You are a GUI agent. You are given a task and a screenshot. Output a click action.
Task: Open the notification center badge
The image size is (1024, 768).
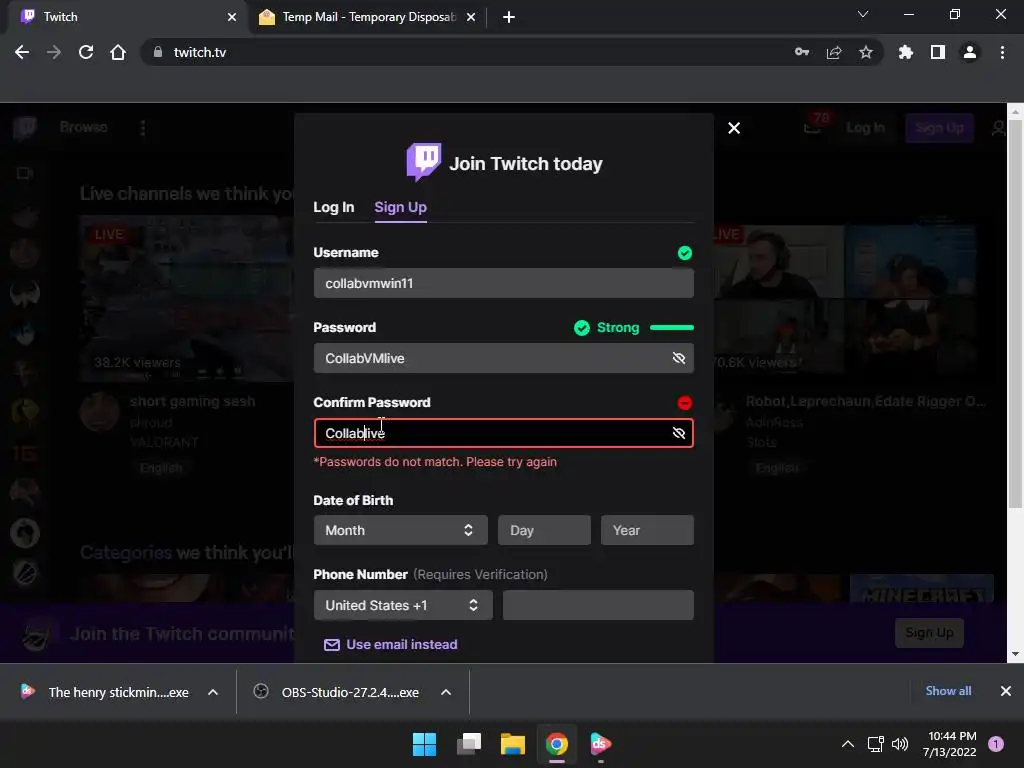[x=996, y=744]
